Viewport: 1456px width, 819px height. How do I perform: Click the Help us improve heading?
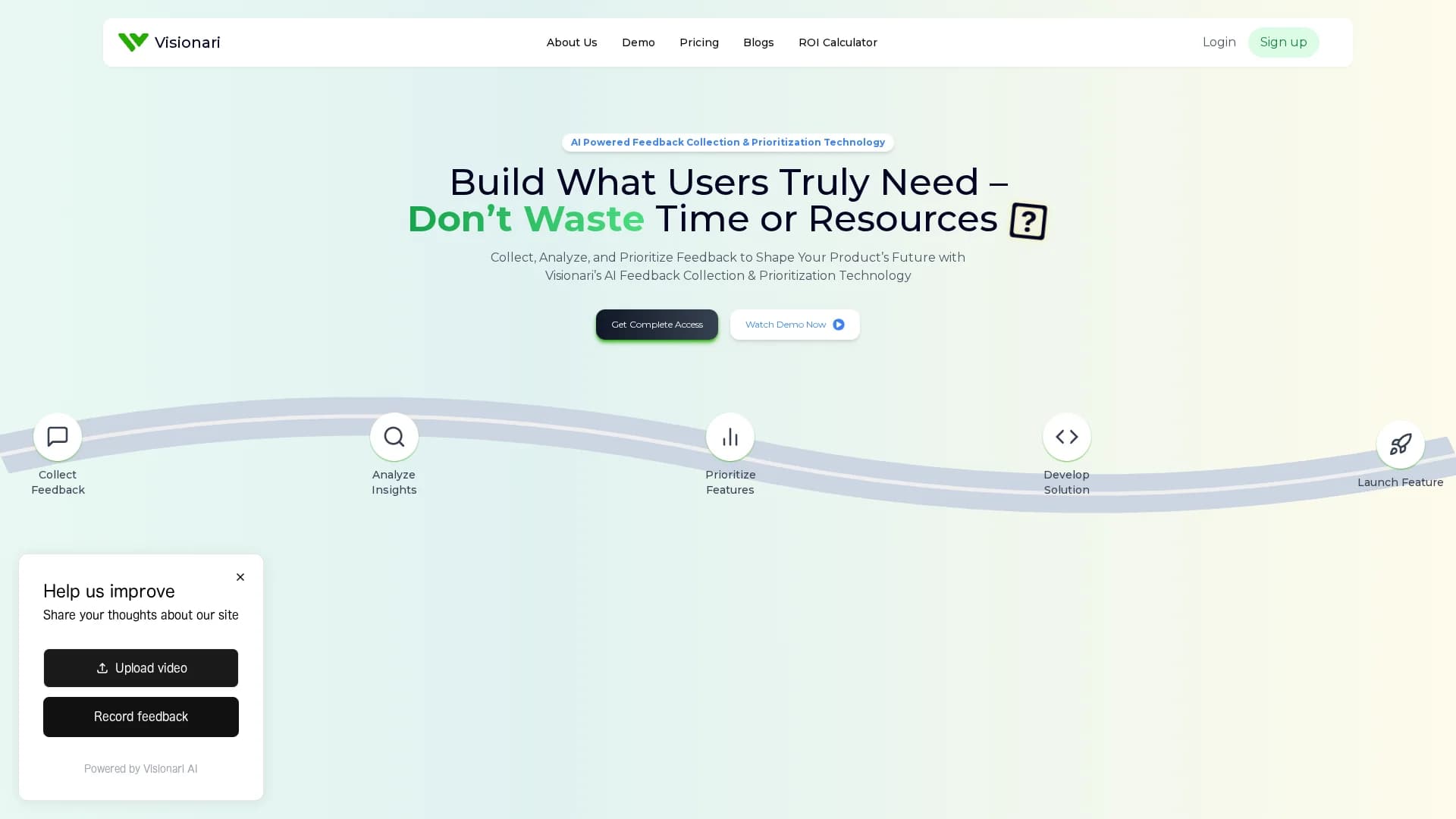click(x=109, y=591)
